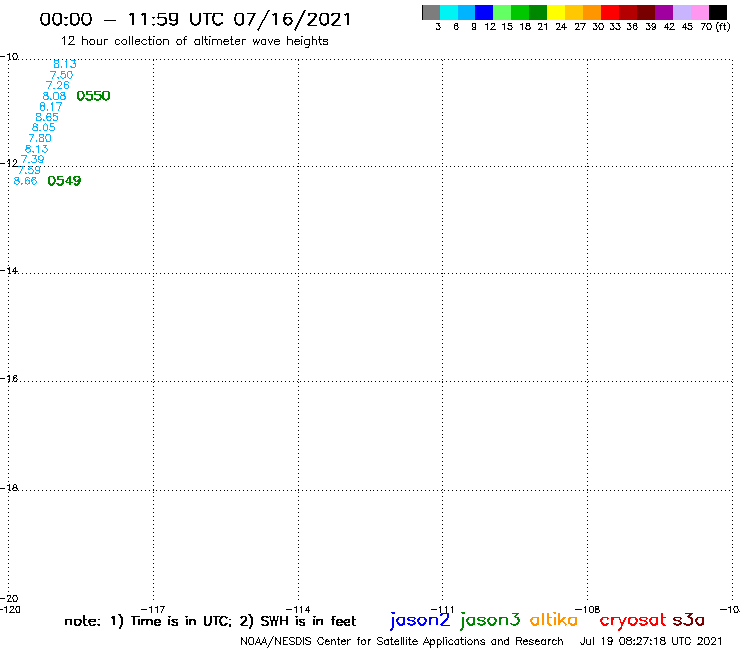
Task: Click the '70 (ft)' legend scale label
Action: [x=715, y=27]
